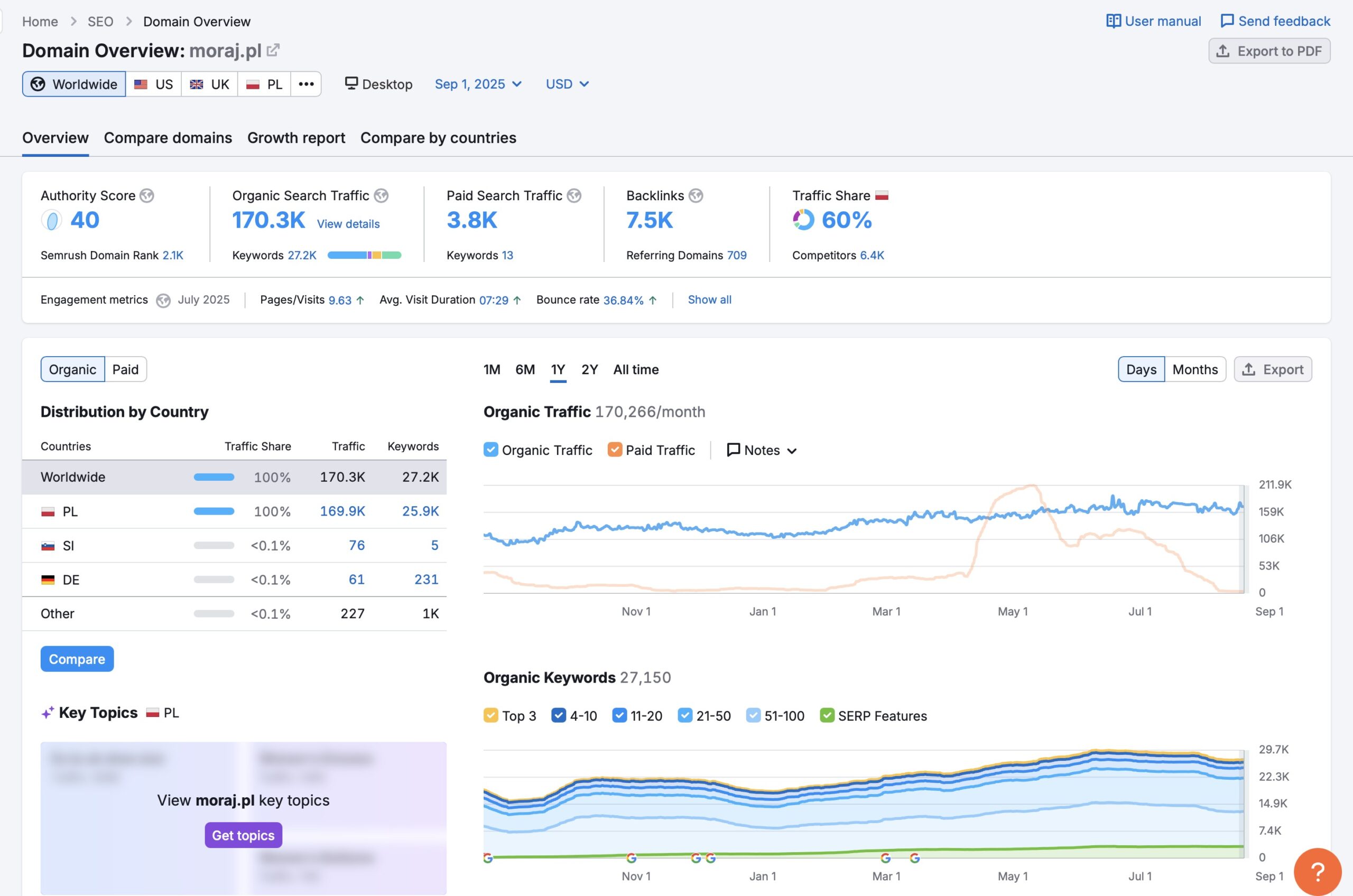Toggle the Top 3 keywords checkbox
This screenshot has height=896, width=1353.
click(x=490, y=715)
